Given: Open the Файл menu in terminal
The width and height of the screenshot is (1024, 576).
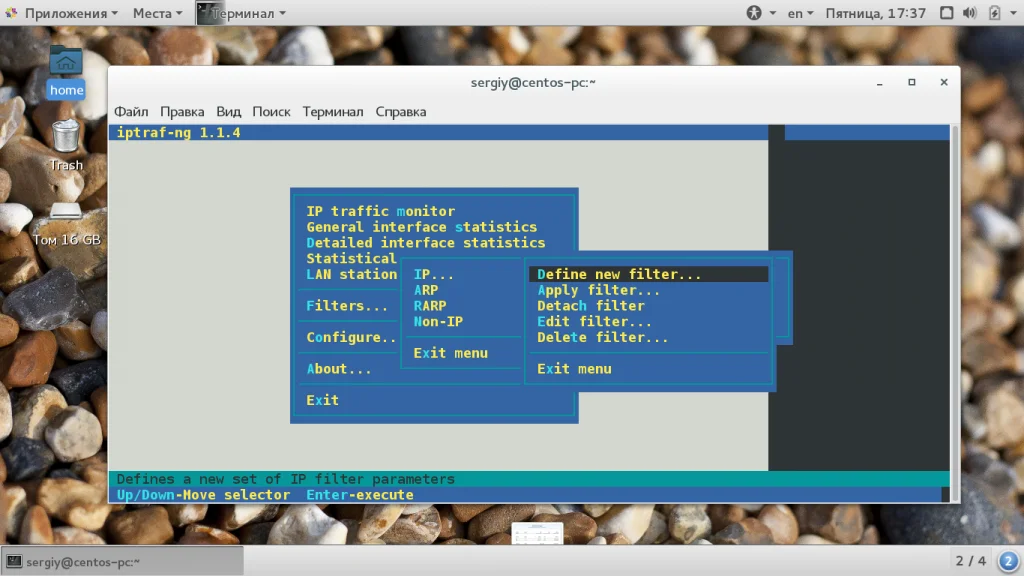Looking at the screenshot, I should [x=131, y=112].
